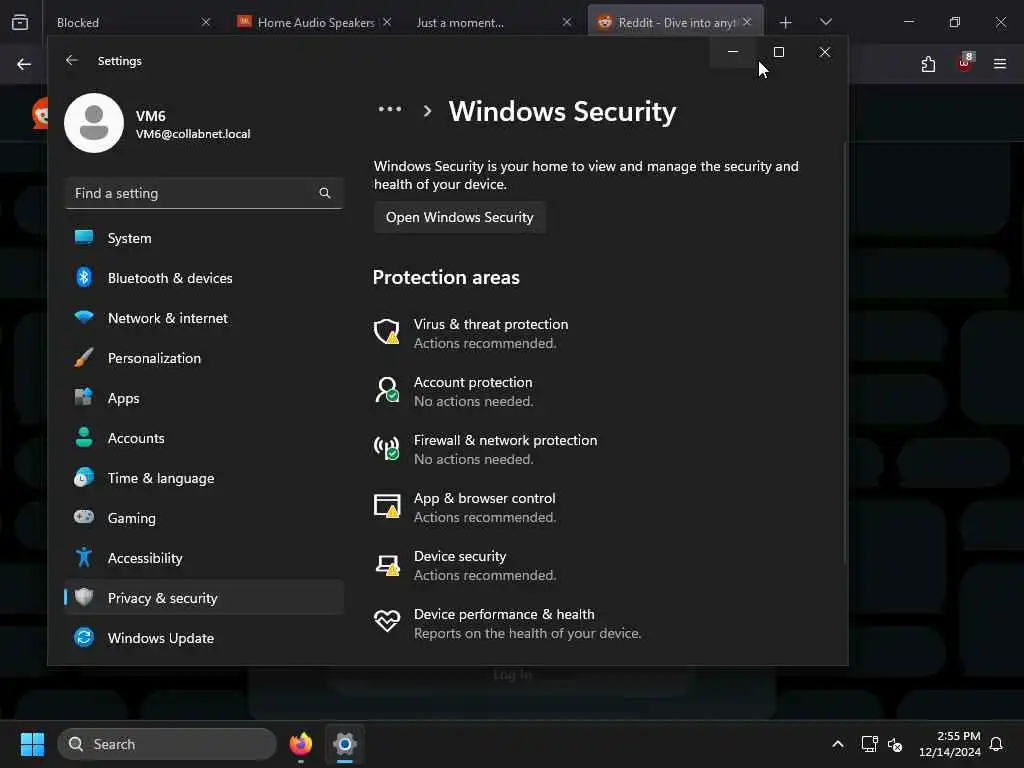
Task: Click the Accessibility figure icon
Action: [84, 557]
